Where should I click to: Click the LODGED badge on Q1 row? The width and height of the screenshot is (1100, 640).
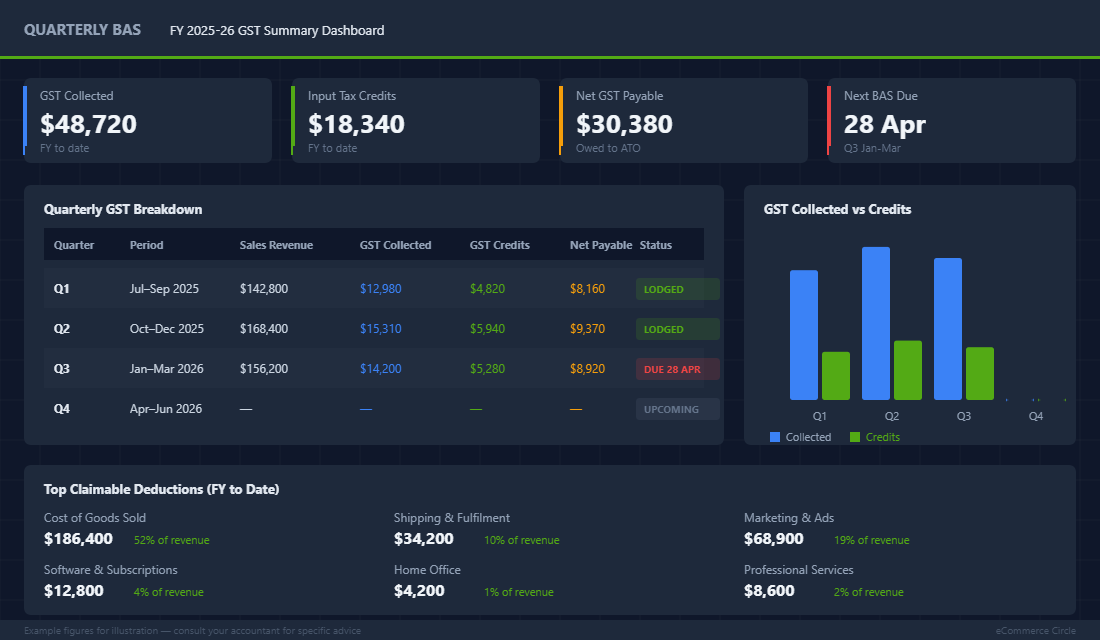click(x=677, y=288)
